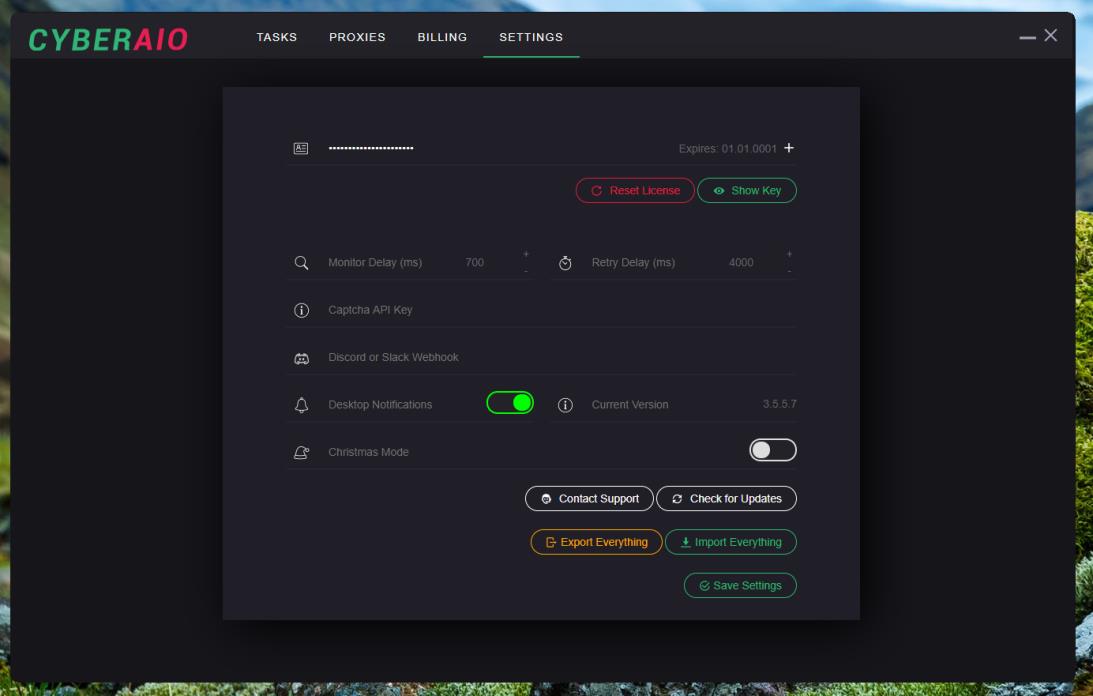Increase Monitor Delay with the plus stepper
The height and width of the screenshot is (696, 1093).
point(526,254)
